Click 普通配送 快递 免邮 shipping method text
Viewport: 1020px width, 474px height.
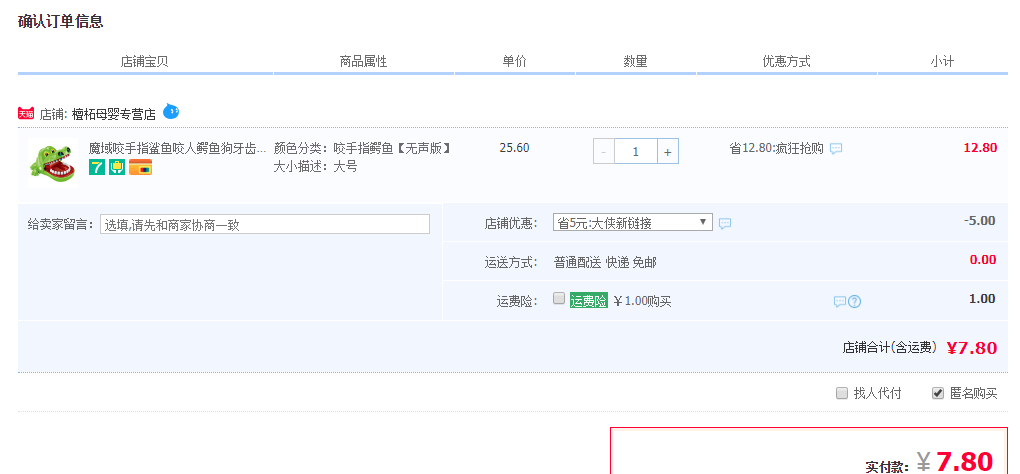point(605,263)
